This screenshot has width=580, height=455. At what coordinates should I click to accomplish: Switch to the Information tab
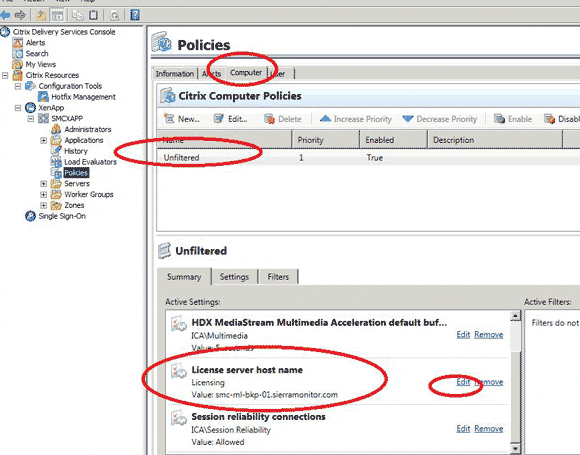coord(175,74)
